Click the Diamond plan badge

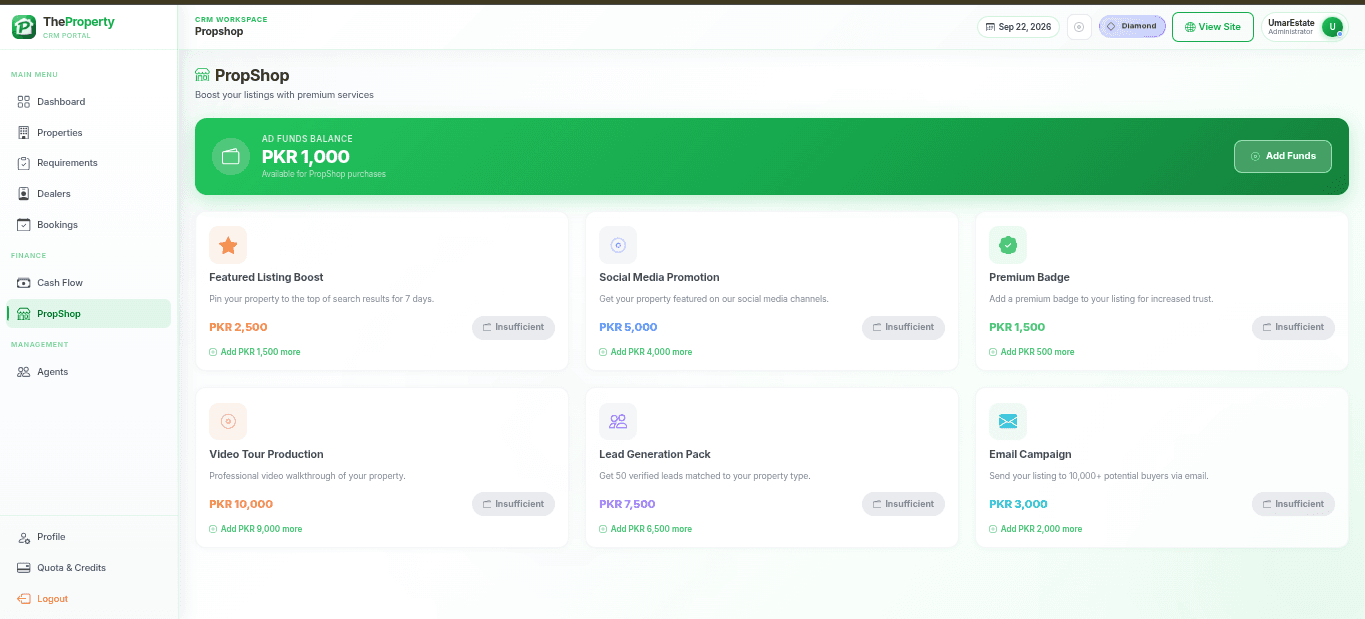[1132, 27]
